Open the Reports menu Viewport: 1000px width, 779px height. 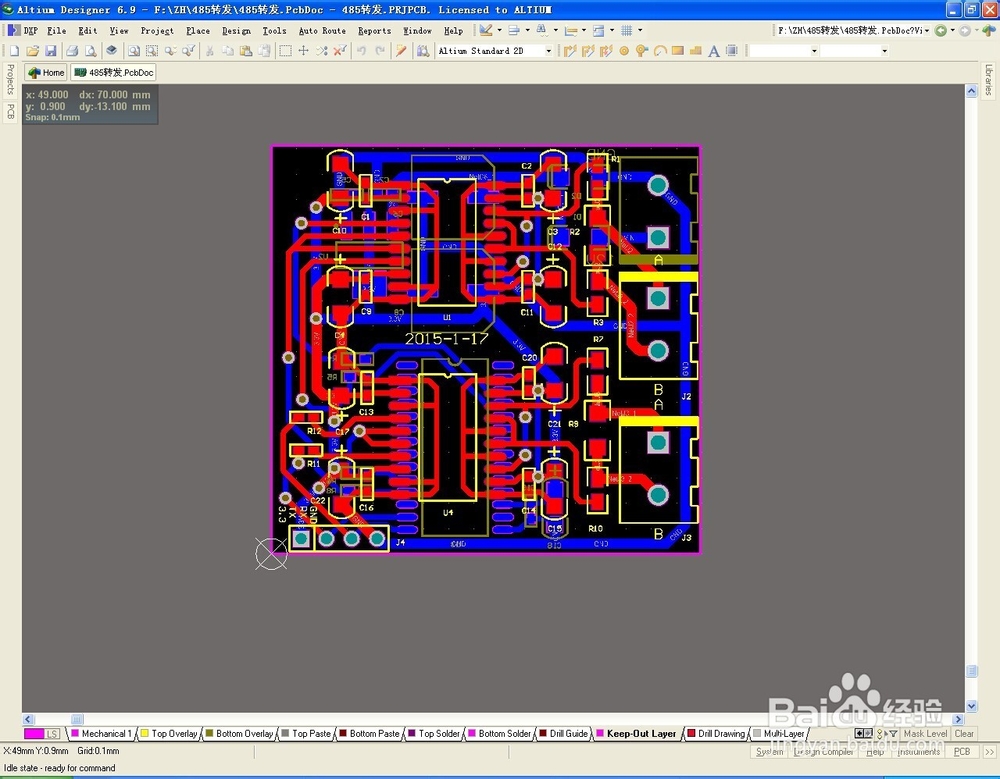pos(374,31)
